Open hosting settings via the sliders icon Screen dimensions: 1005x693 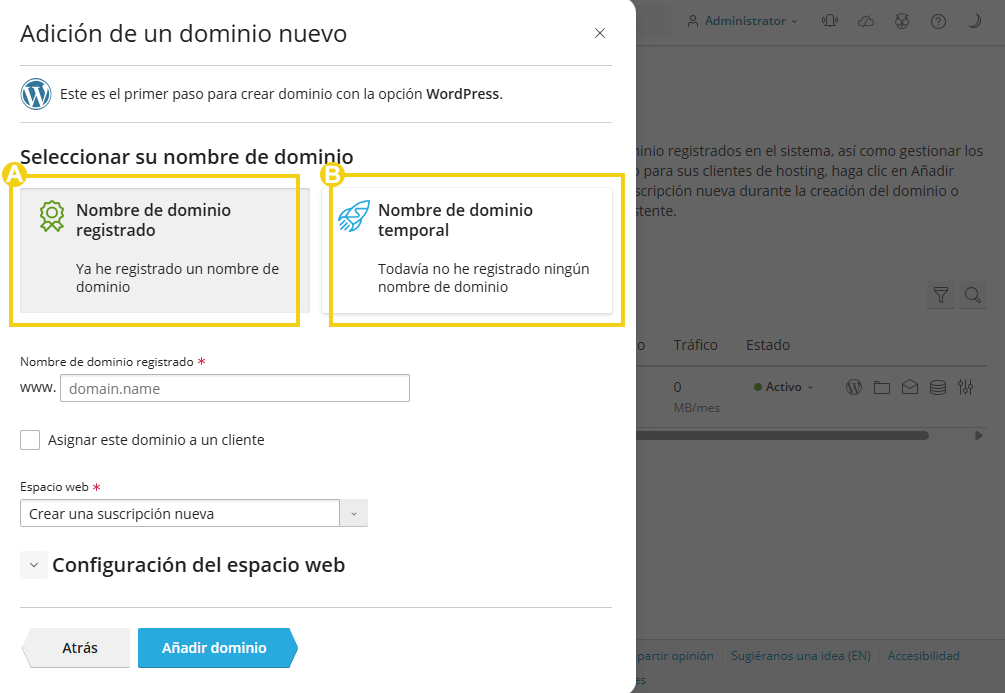(x=965, y=387)
